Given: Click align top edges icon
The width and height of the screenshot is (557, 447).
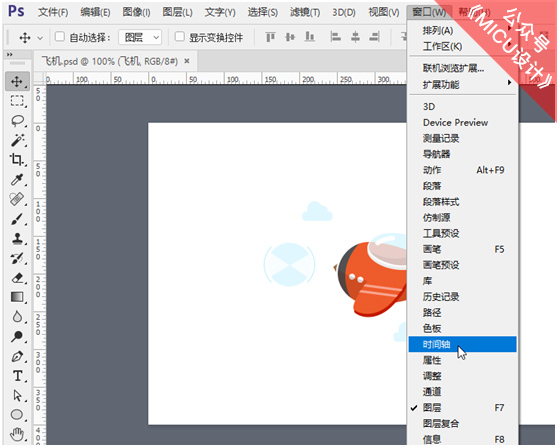Looking at the screenshot, I should click(x=271, y=37).
